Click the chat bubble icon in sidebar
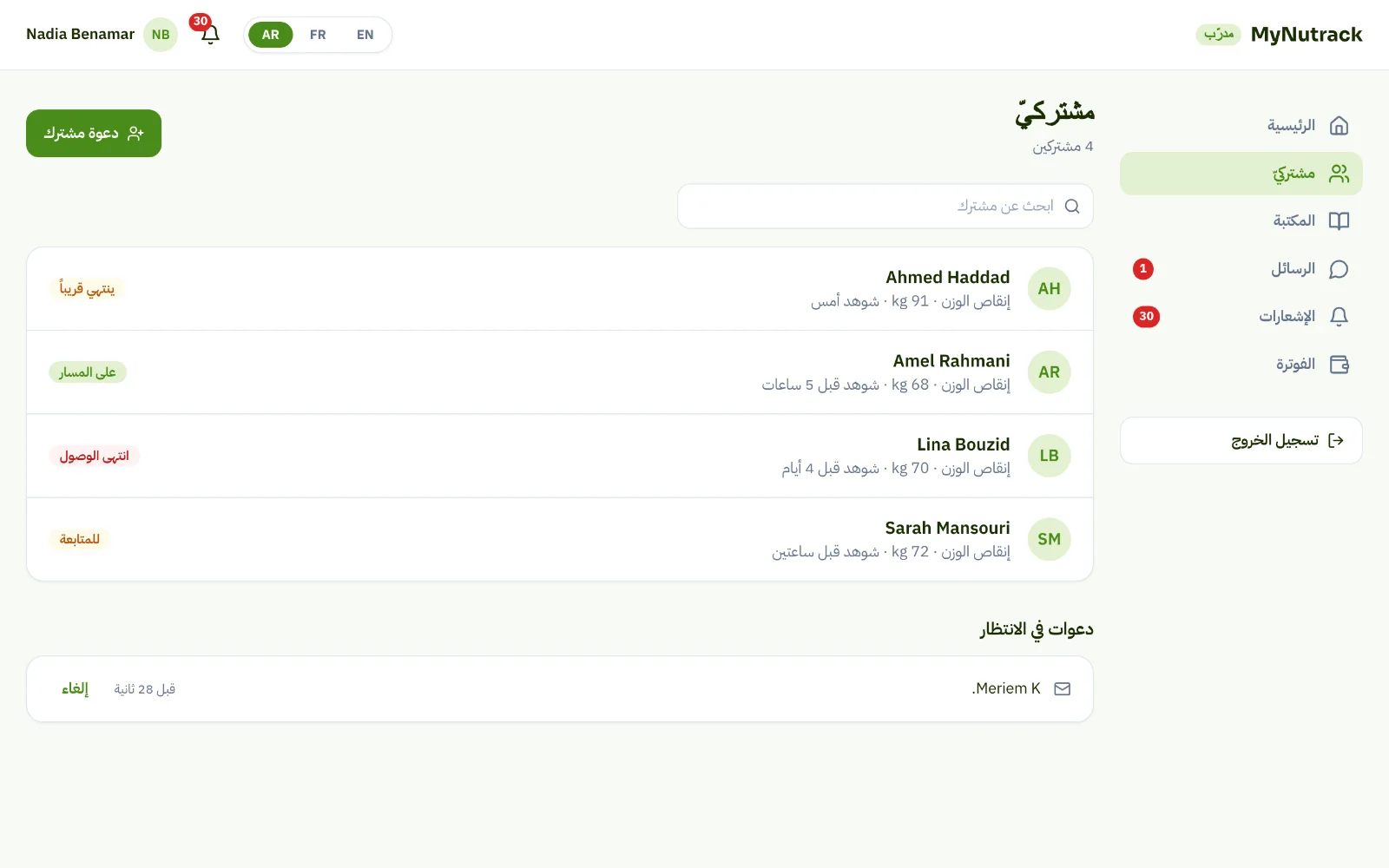Screen dimensions: 1389x868 click(x=1340, y=269)
